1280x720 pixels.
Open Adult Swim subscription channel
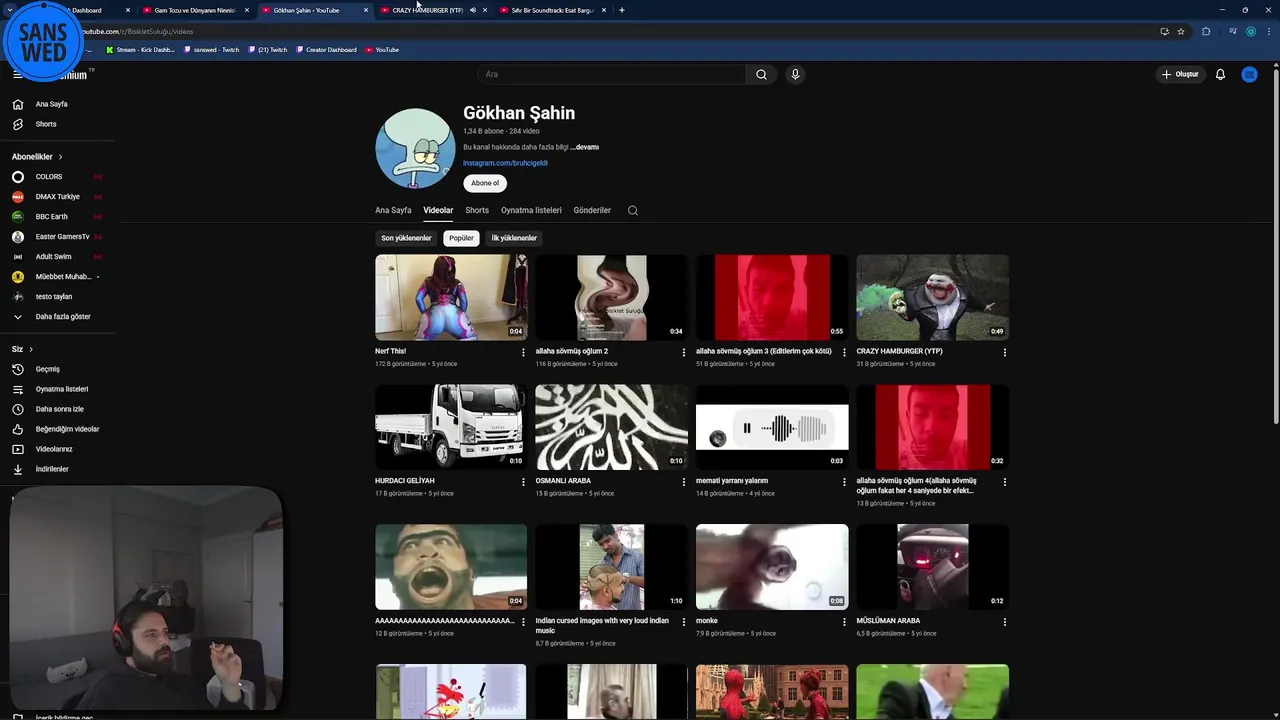click(x=57, y=257)
